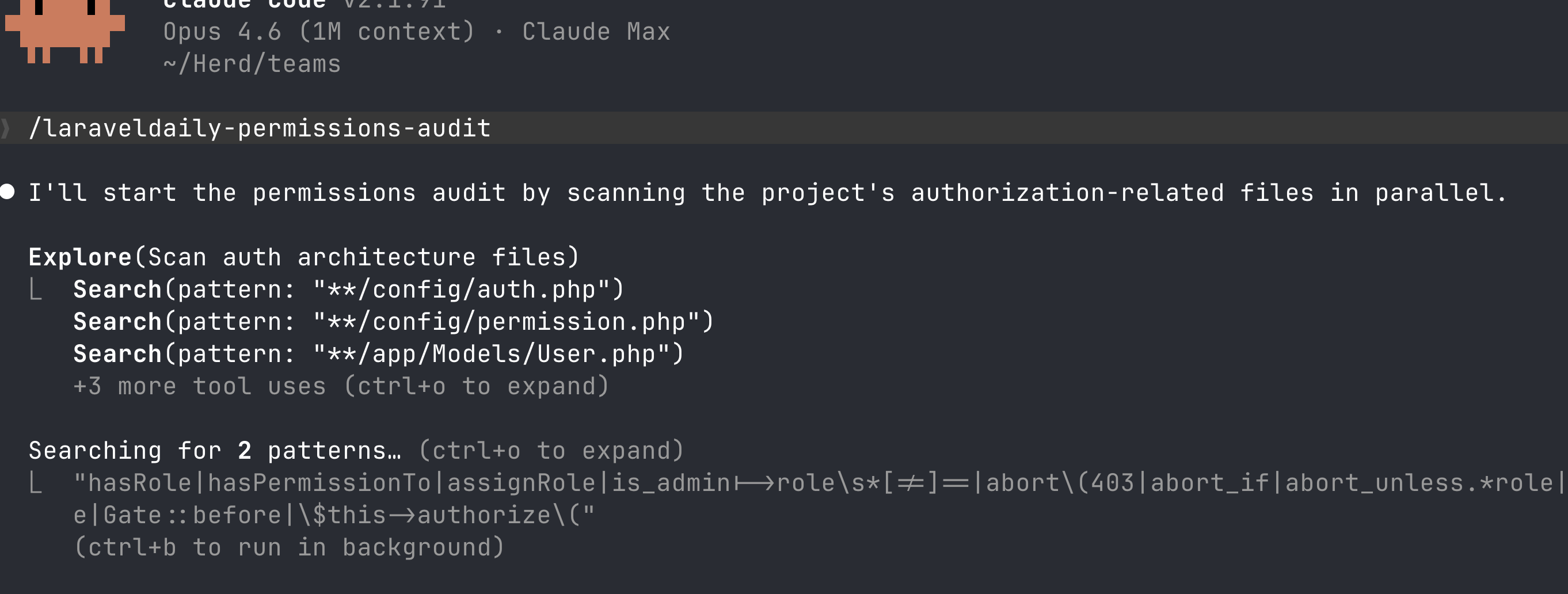Click the 'Opus 4.6 (1M context)' model label
The image size is (1568, 594).
point(318,32)
